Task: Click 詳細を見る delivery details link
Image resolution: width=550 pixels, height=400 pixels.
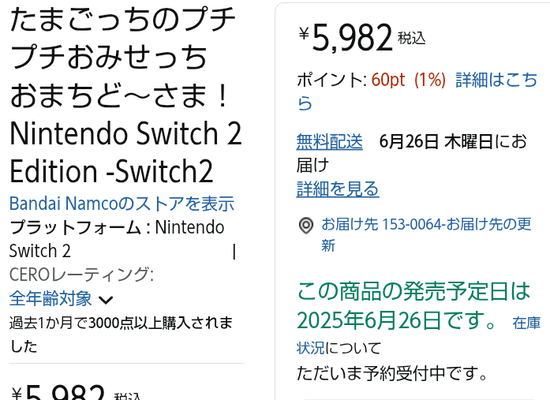Action: 337,189
